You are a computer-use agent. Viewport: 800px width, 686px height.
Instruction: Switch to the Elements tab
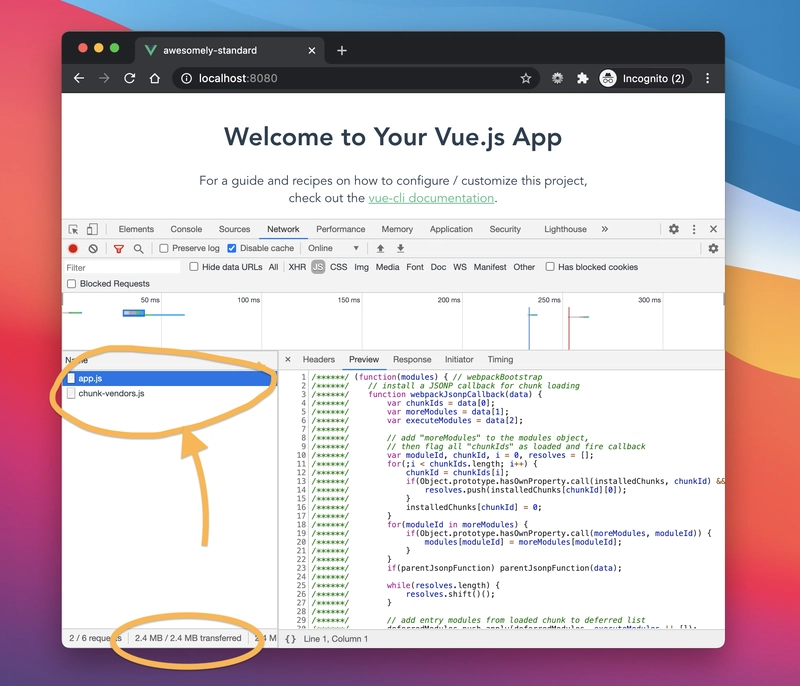(x=136, y=229)
